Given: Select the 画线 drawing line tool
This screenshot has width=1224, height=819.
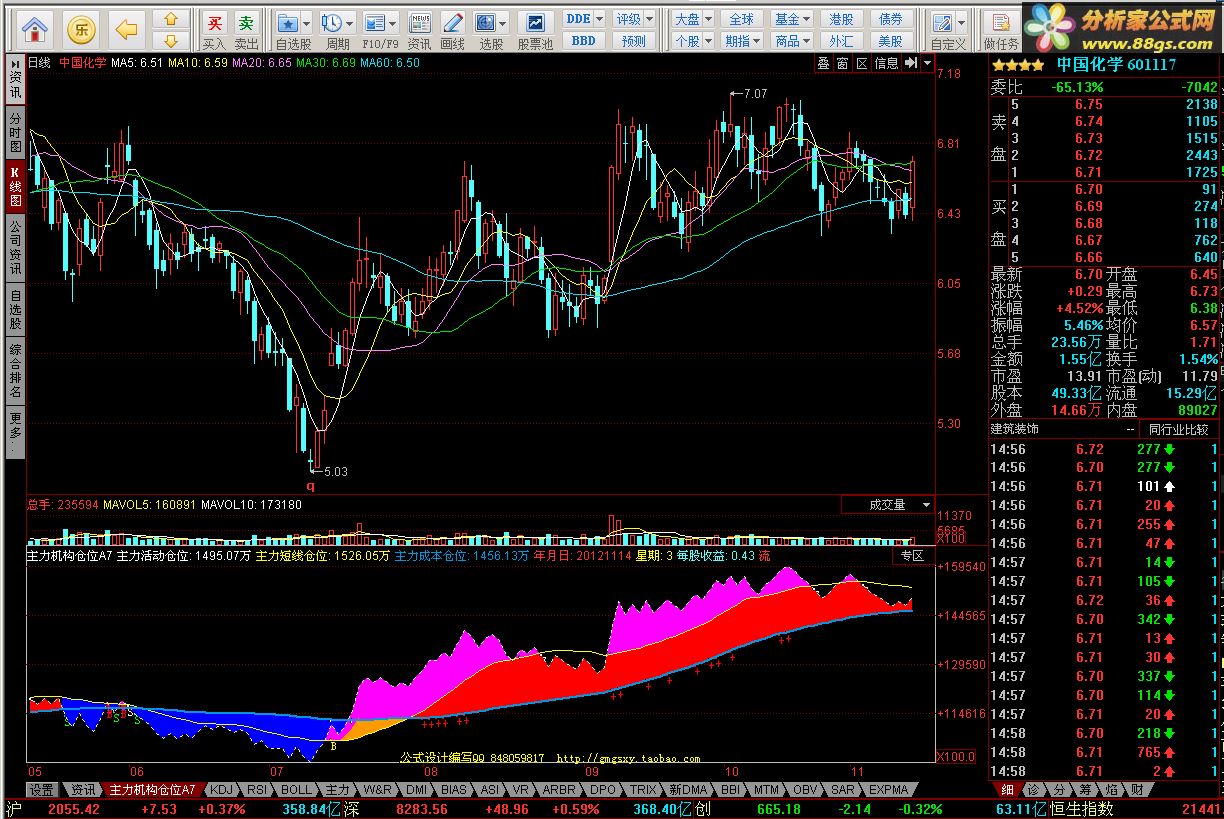Looking at the screenshot, I should [x=453, y=31].
